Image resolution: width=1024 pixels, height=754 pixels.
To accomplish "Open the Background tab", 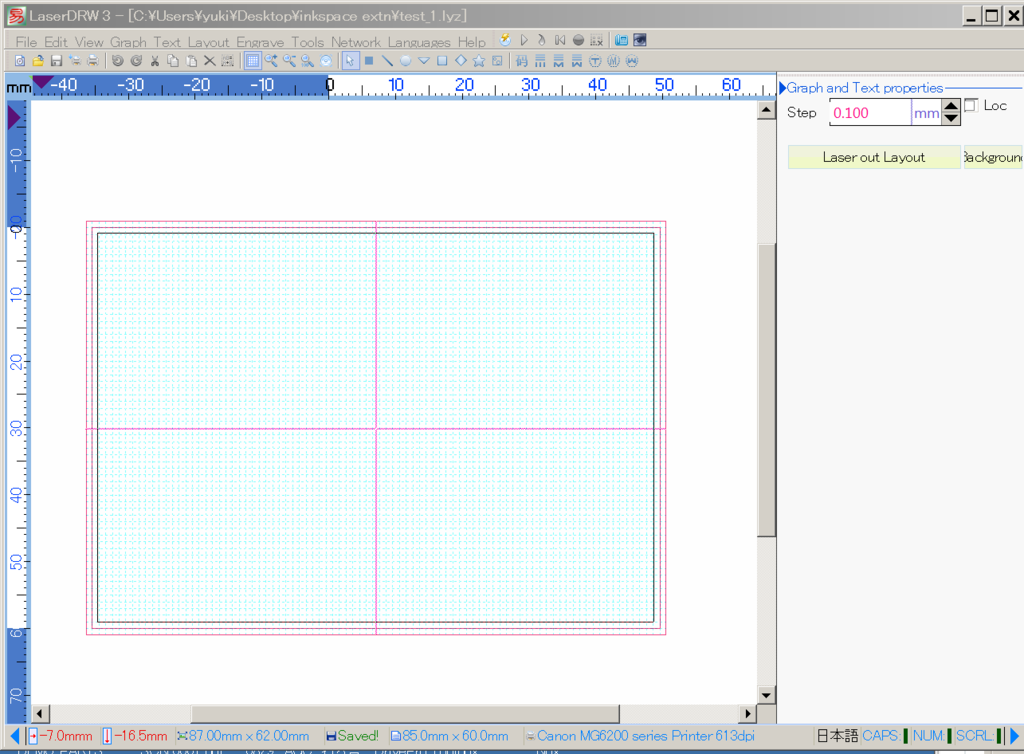I will [x=993, y=157].
